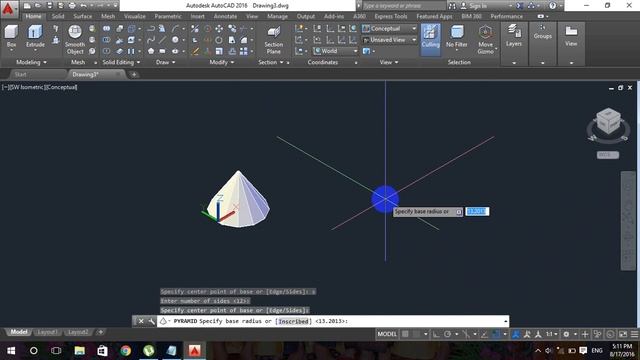This screenshot has height=360, width=640.
Task: Click the New file icon in quick access toolbar
Action: coord(27,6)
